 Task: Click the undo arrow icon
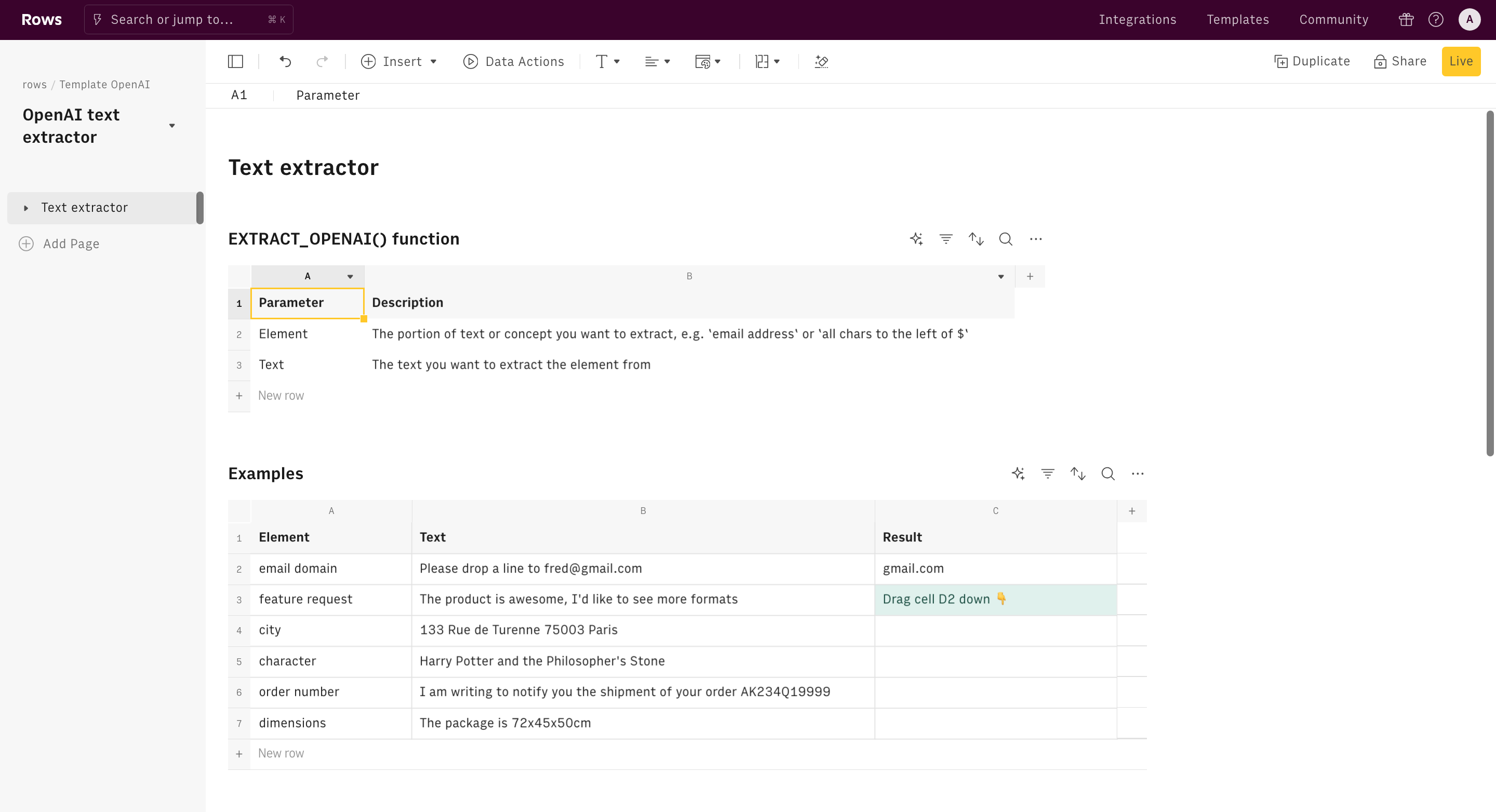(285, 62)
